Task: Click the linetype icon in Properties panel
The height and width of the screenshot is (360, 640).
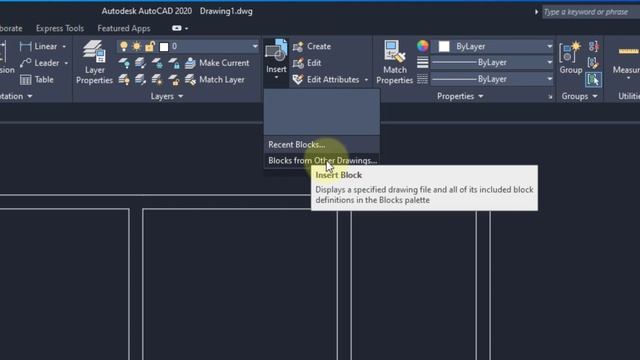Action: [422, 79]
